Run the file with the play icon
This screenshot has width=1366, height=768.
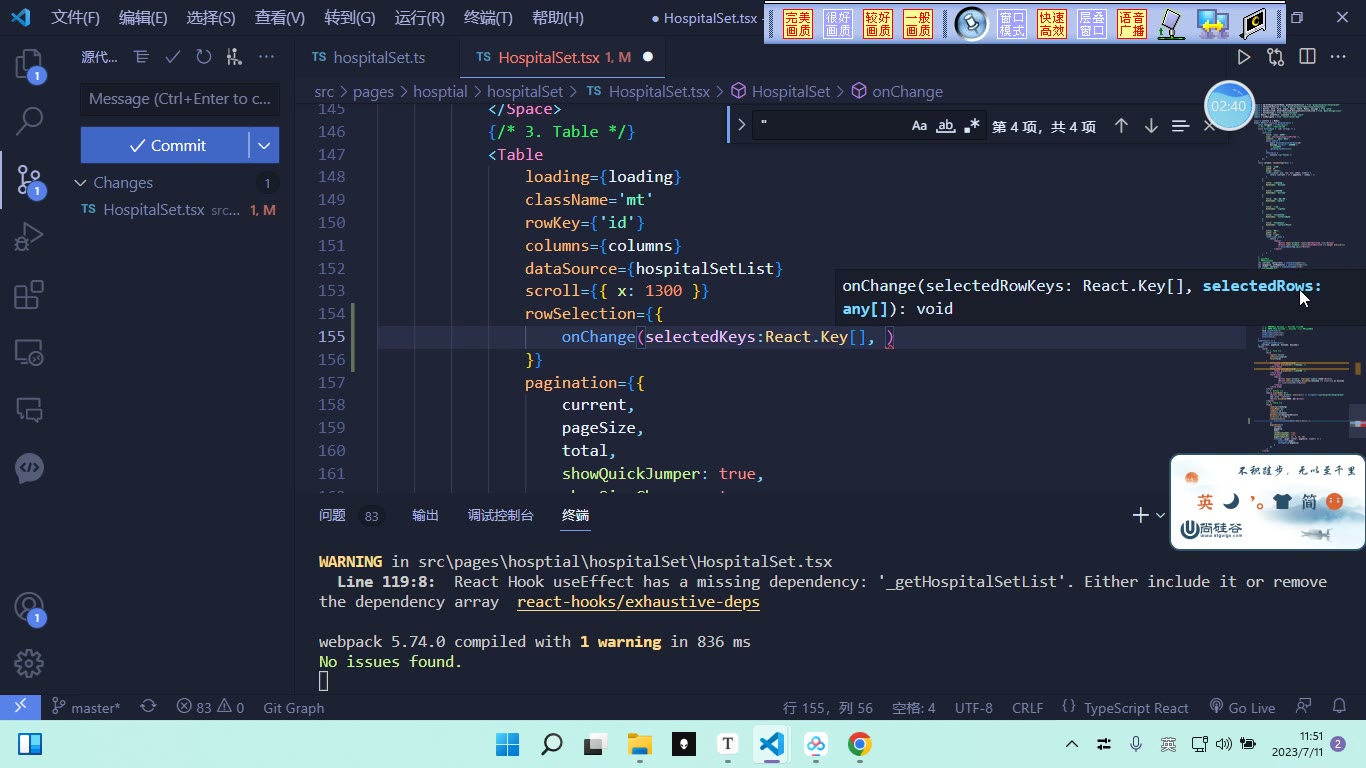click(1244, 57)
